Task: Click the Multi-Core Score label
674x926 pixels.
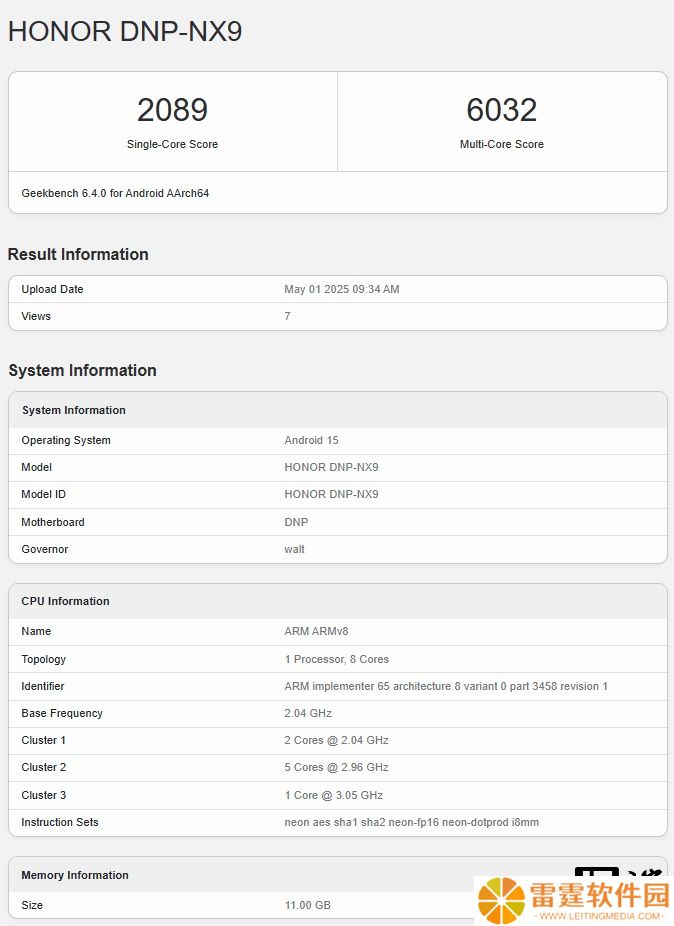Action: pyautogui.click(x=502, y=144)
